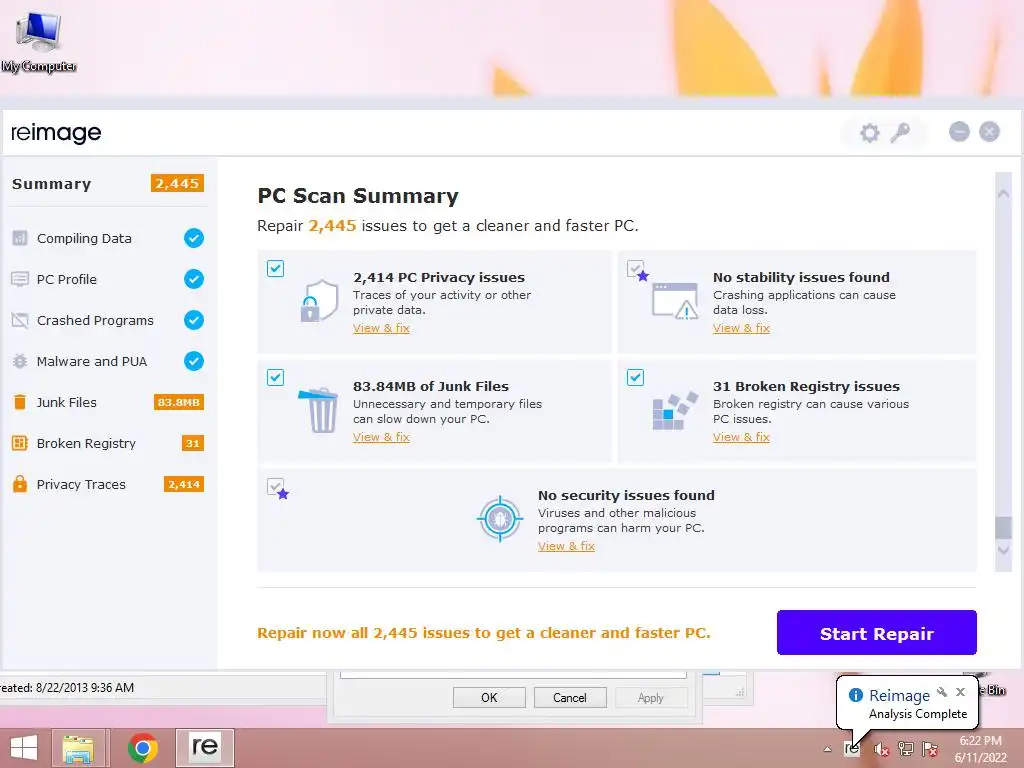Click the taskbar clock showing 6:22 PM
The width and height of the screenshot is (1024, 768).
tap(980, 749)
